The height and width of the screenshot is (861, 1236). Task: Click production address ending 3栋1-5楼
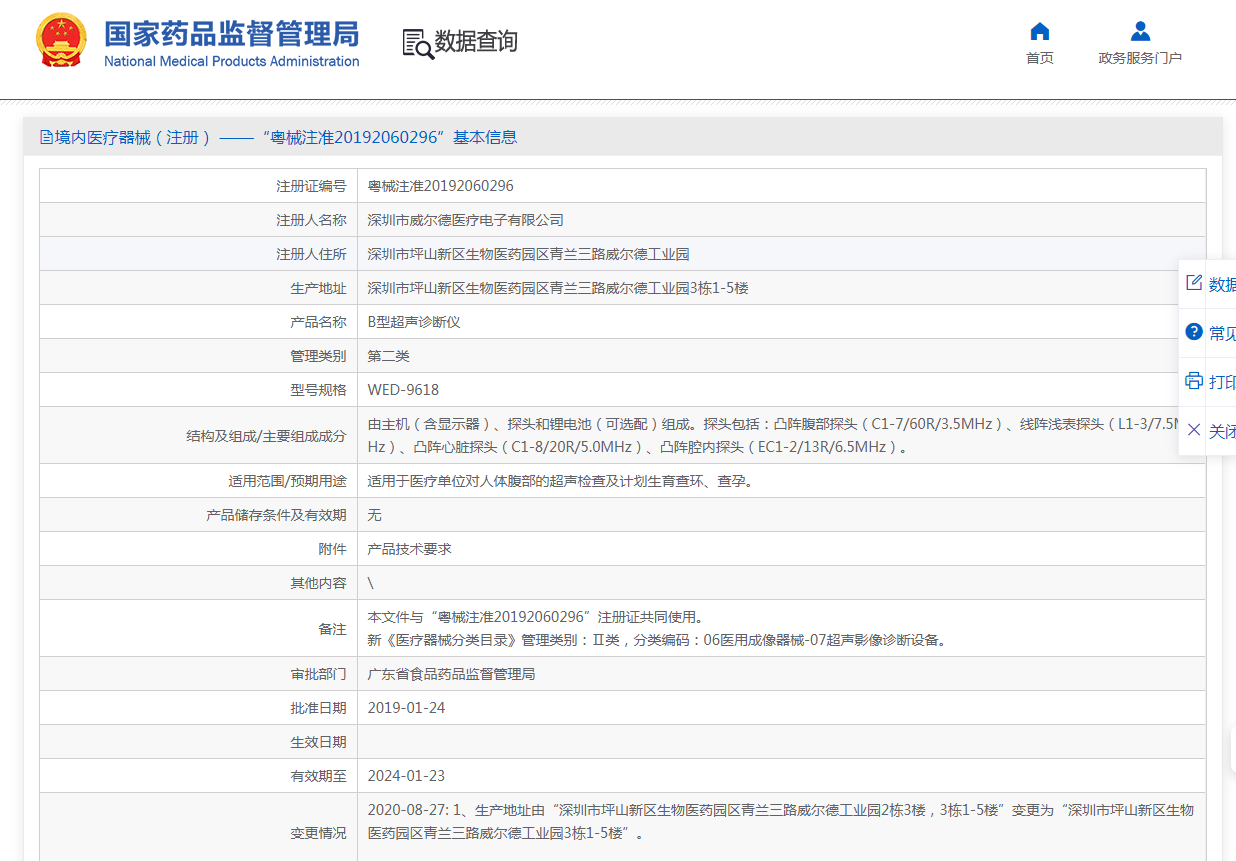click(558, 288)
